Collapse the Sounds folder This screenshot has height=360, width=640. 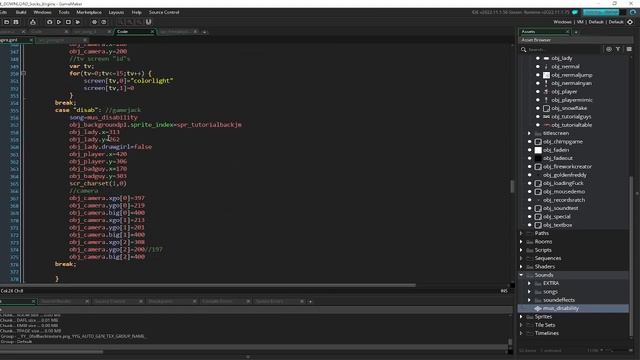point(521,275)
